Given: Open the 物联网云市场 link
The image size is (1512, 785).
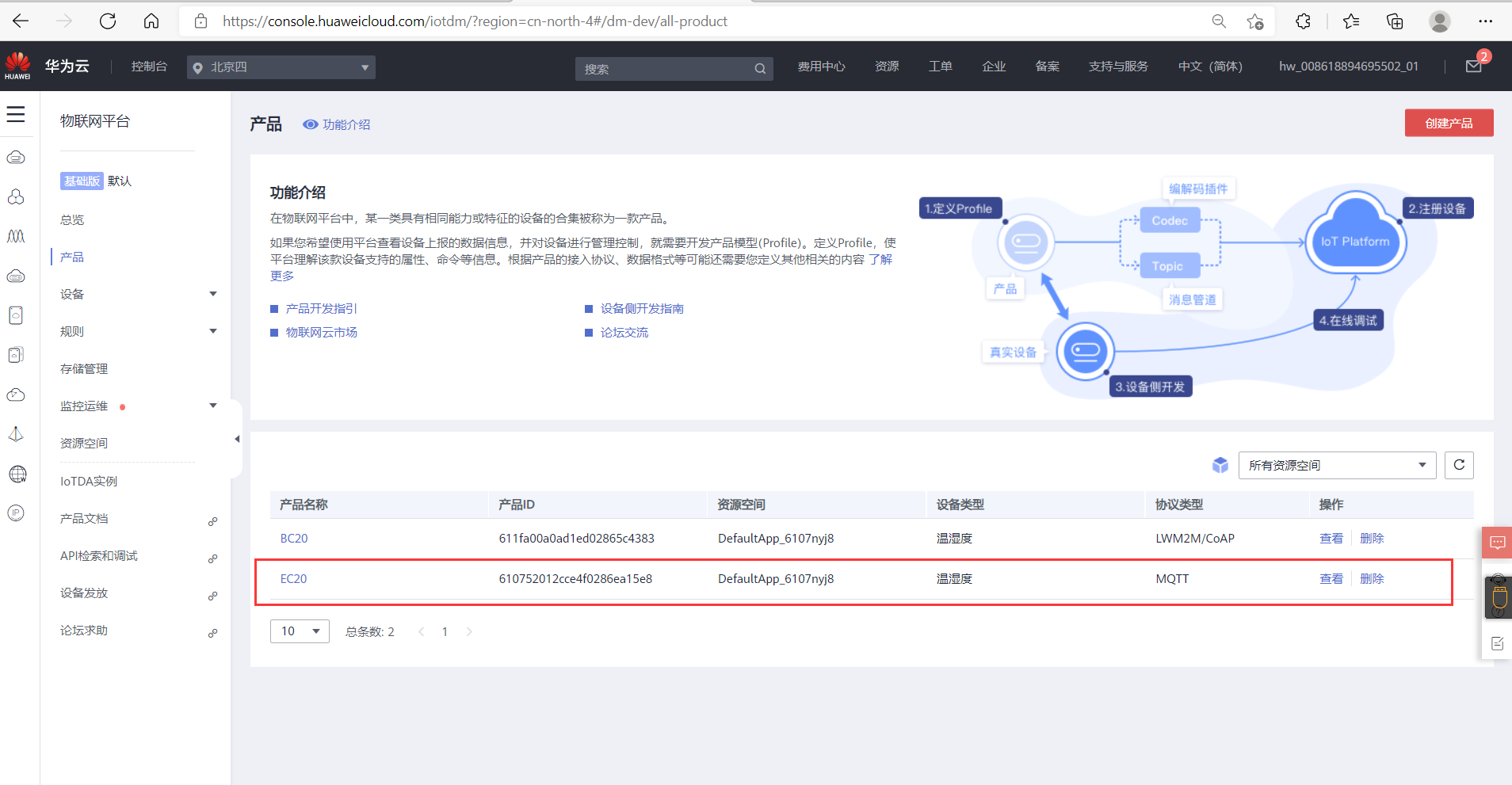Looking at the screenshot, I should 322,332.
